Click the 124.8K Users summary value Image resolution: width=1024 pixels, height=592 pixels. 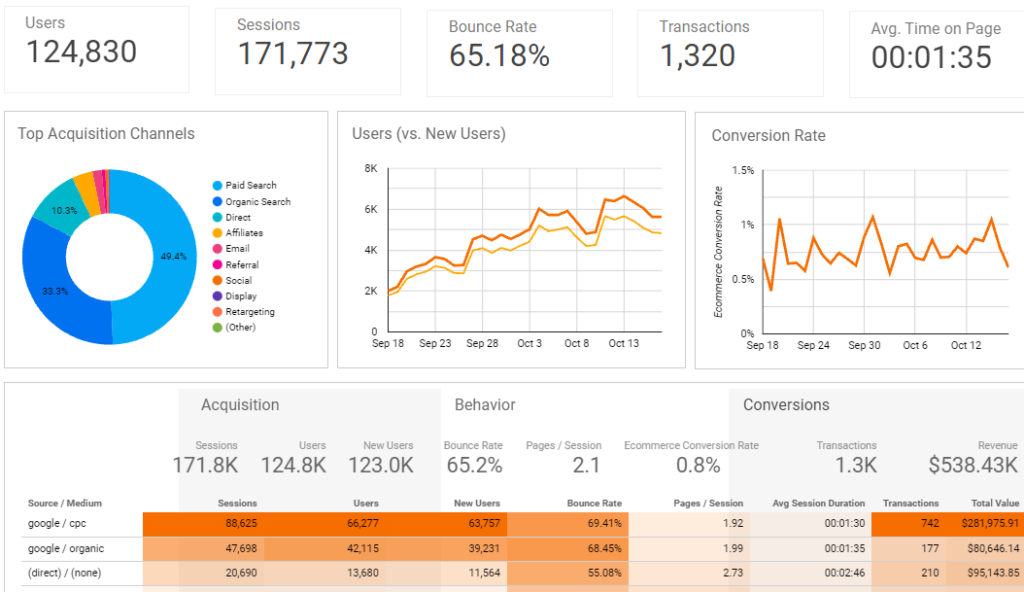[x=293, y=466]
